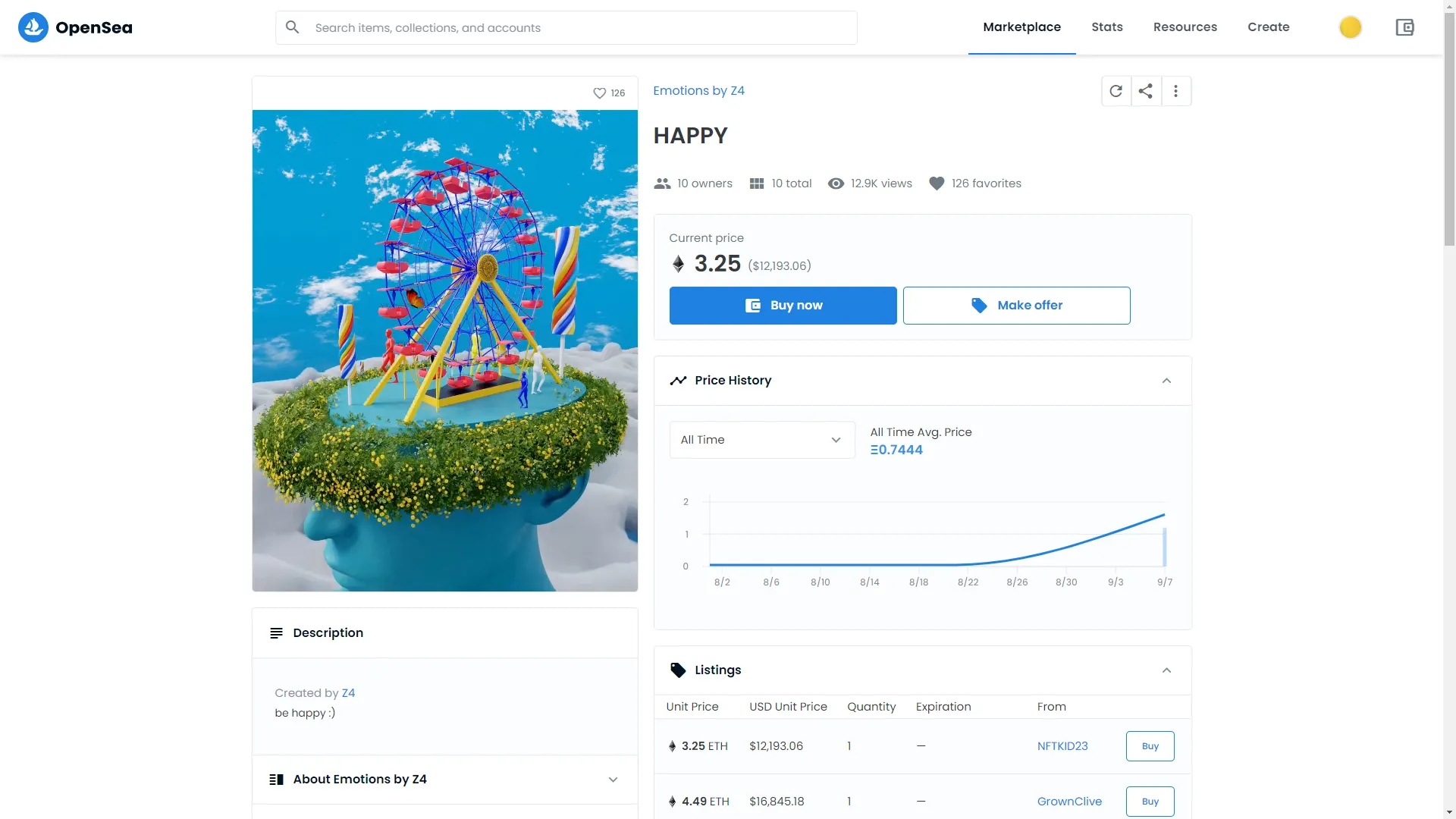Click Buy now button
This screenshot has width=1456, height=819.
783,305
